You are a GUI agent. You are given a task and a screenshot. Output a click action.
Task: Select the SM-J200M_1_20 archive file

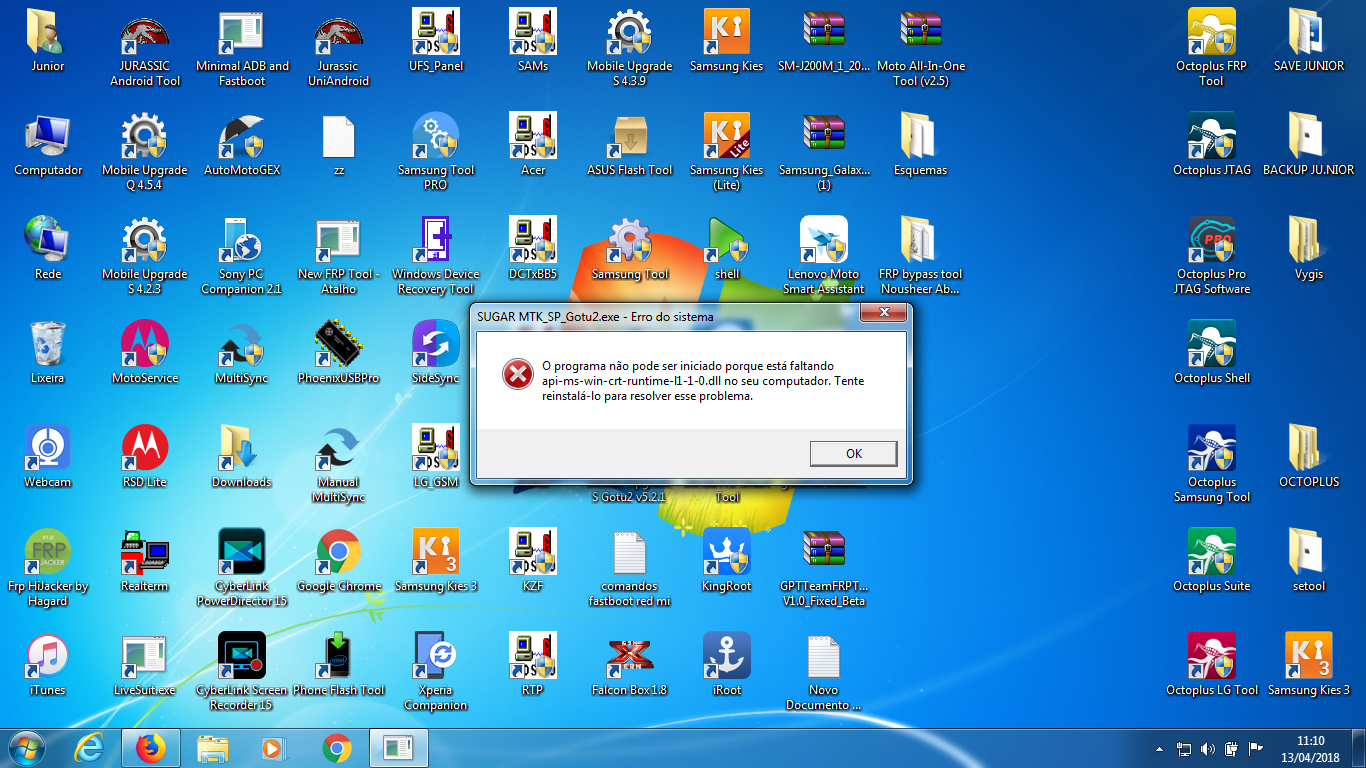[x=824, y=41]
